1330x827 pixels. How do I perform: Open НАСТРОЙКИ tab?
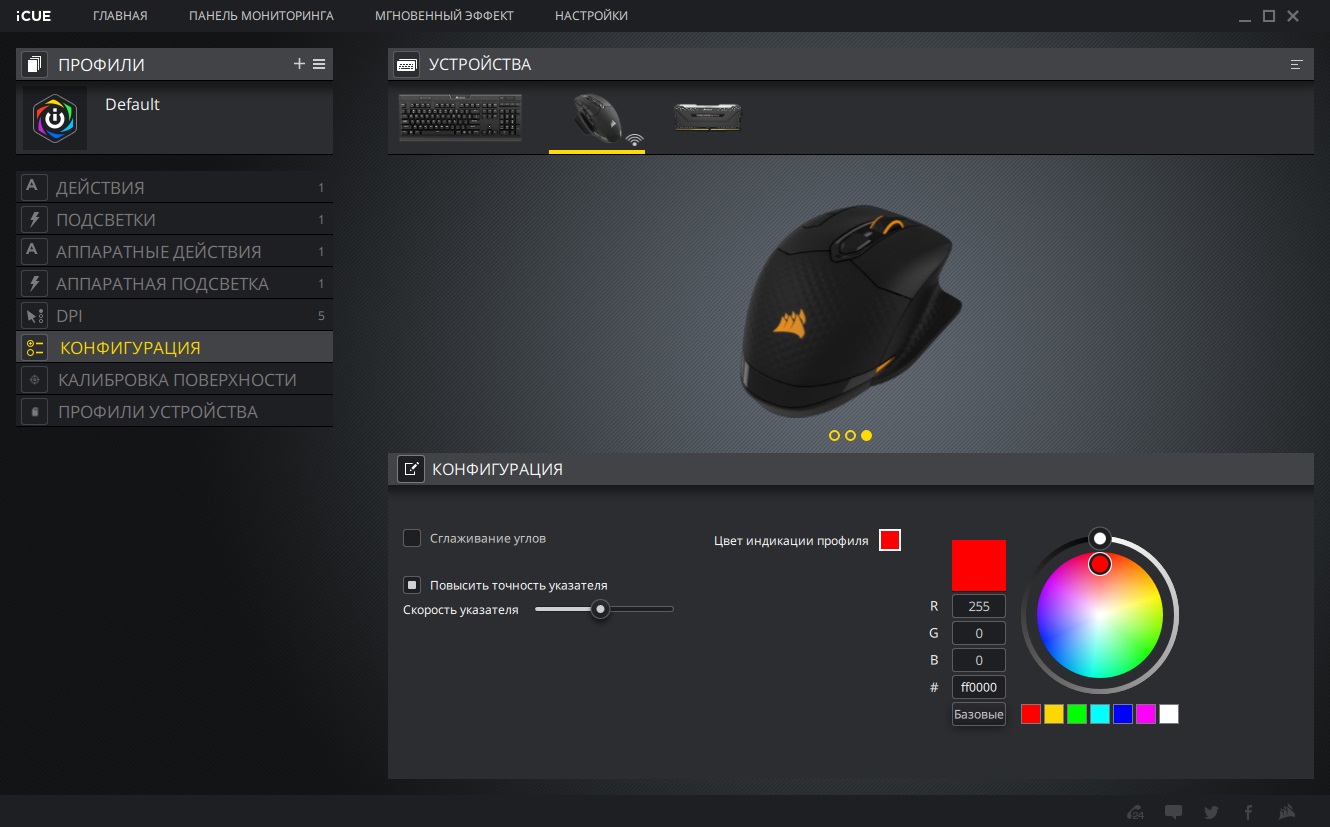coord(591,16)
